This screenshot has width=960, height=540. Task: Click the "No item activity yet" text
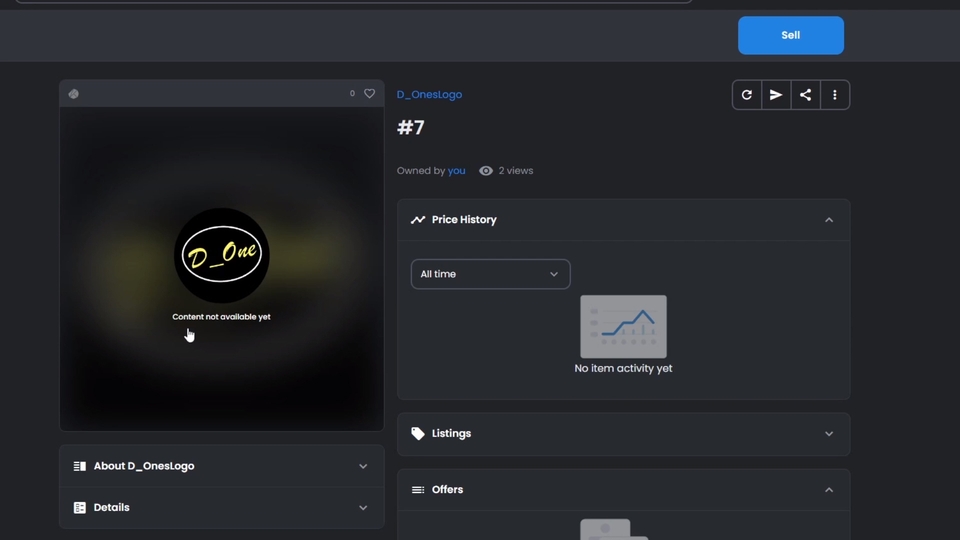tap(623, 369)
